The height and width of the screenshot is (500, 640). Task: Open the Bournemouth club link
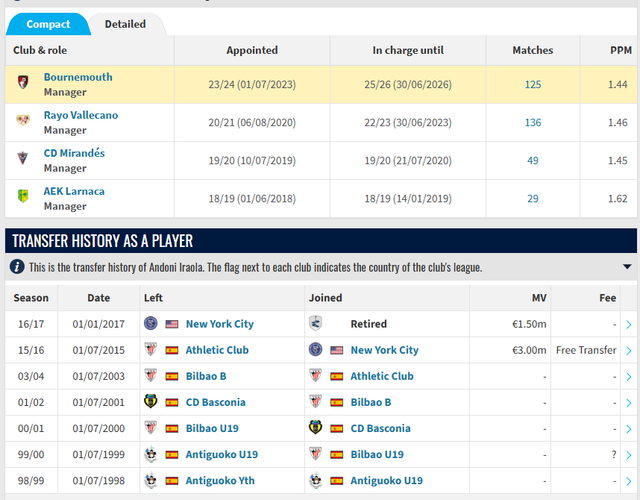point(78,77)
